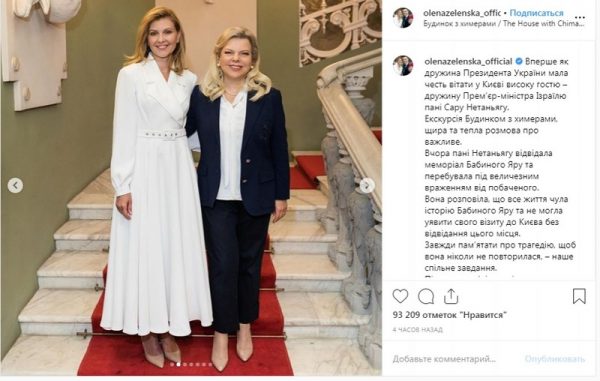
Task: Click the profile avatar in post header
Action: [403, 18]
